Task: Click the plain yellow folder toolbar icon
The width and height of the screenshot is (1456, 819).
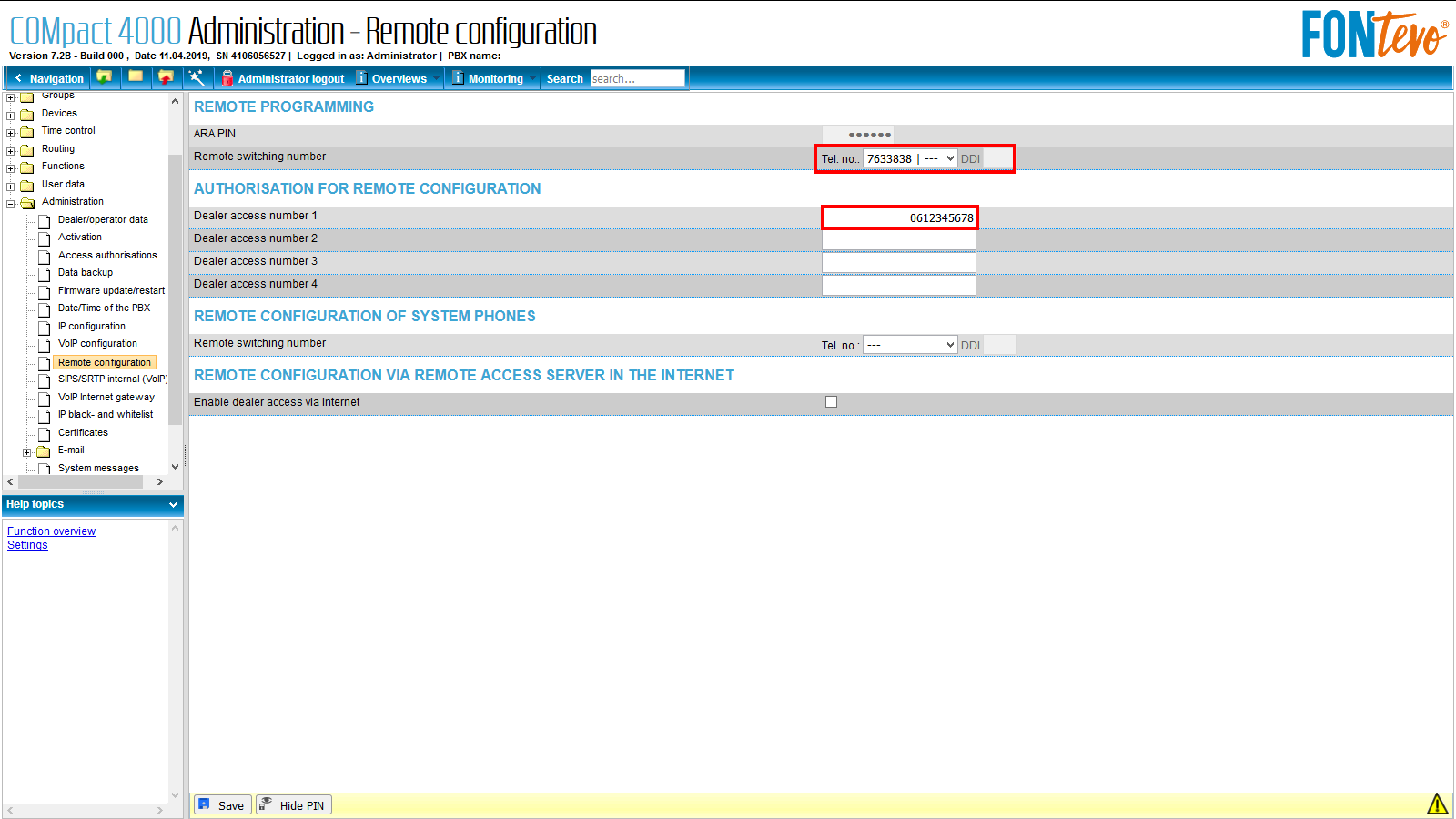Action: [x=136, y=77]
